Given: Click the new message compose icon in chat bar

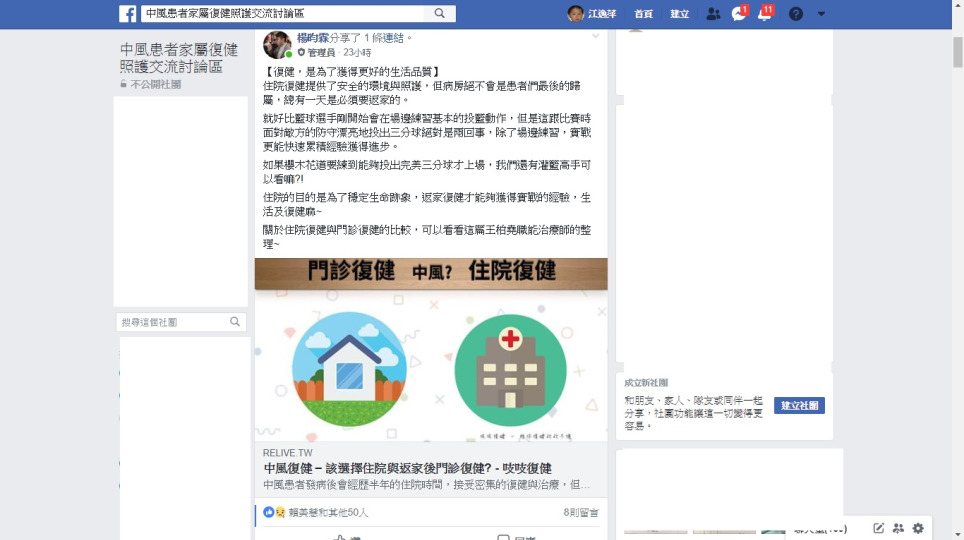Looking at the screenshot, I should click(x=879, y=528).
